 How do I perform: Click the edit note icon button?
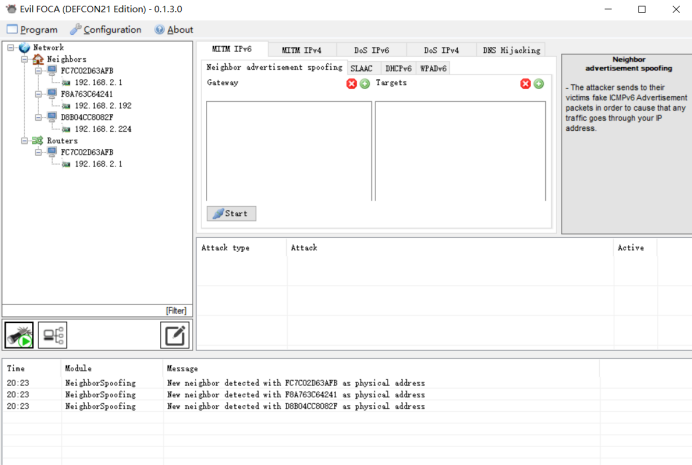pyautogui.click(x=175, y=335)
